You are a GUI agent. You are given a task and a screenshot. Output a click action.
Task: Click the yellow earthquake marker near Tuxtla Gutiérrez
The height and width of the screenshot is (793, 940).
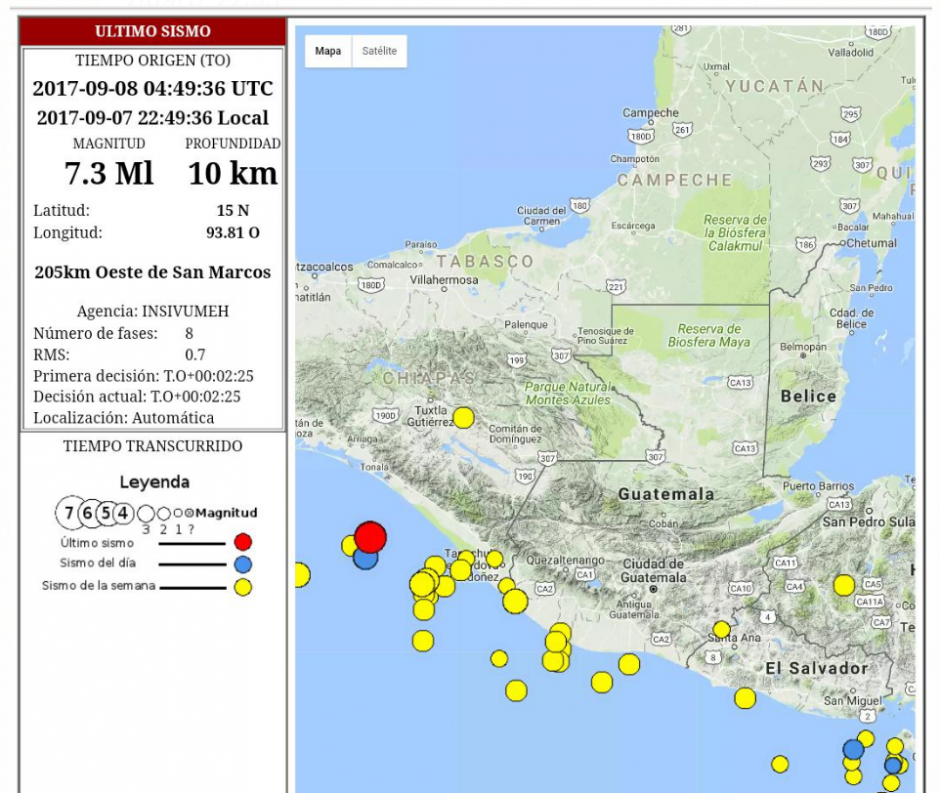click(x=462, y=417)
